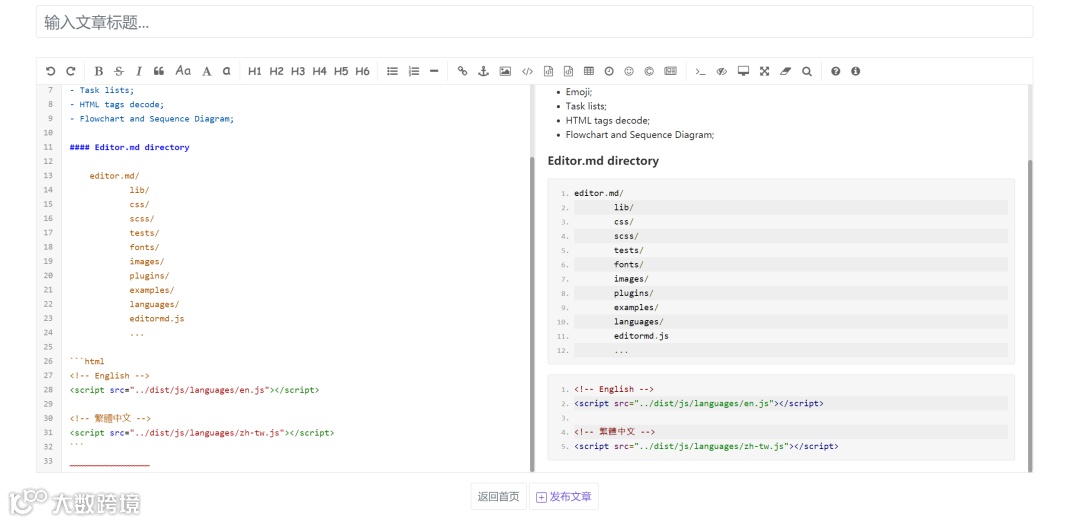1080x523 pixels.
Task: Click the 发布文章 publish button
Action: pos(563,497)
